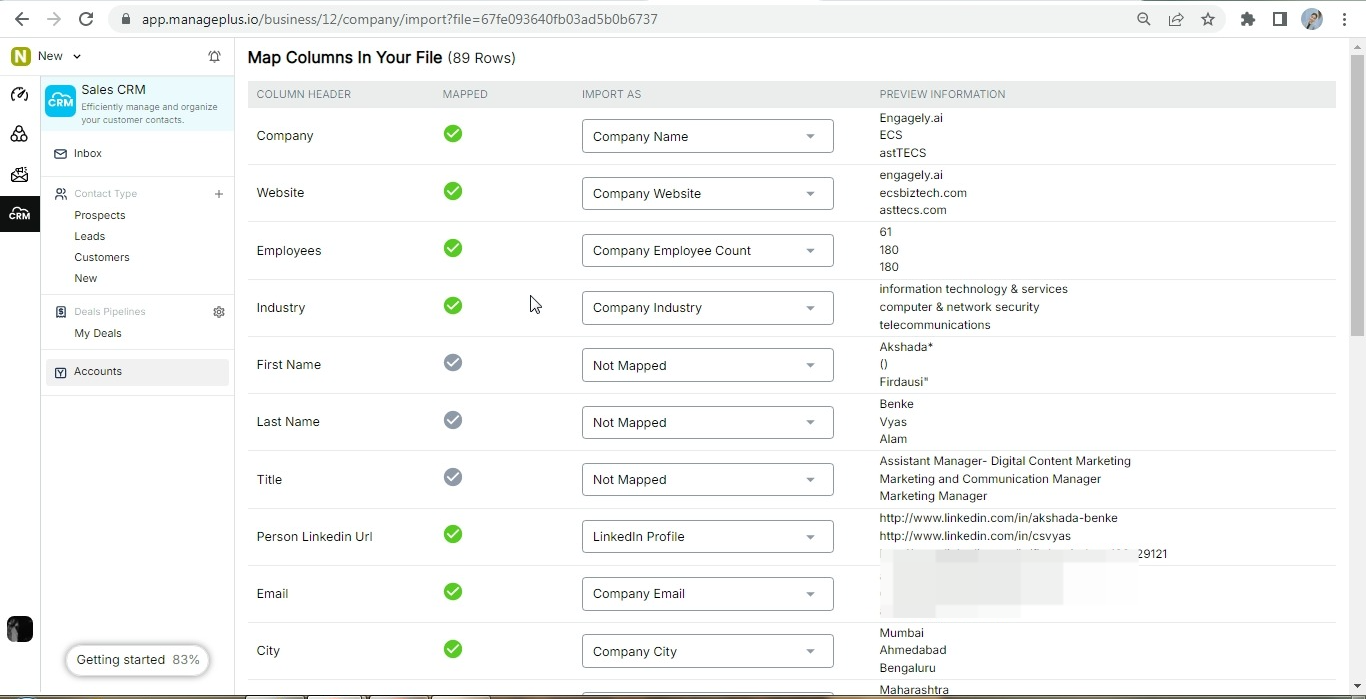This screenshot has width=1366, height=699.
Task: Open the Company Website import dropdown
Action: pyautogui.click(x=707, y=193)
